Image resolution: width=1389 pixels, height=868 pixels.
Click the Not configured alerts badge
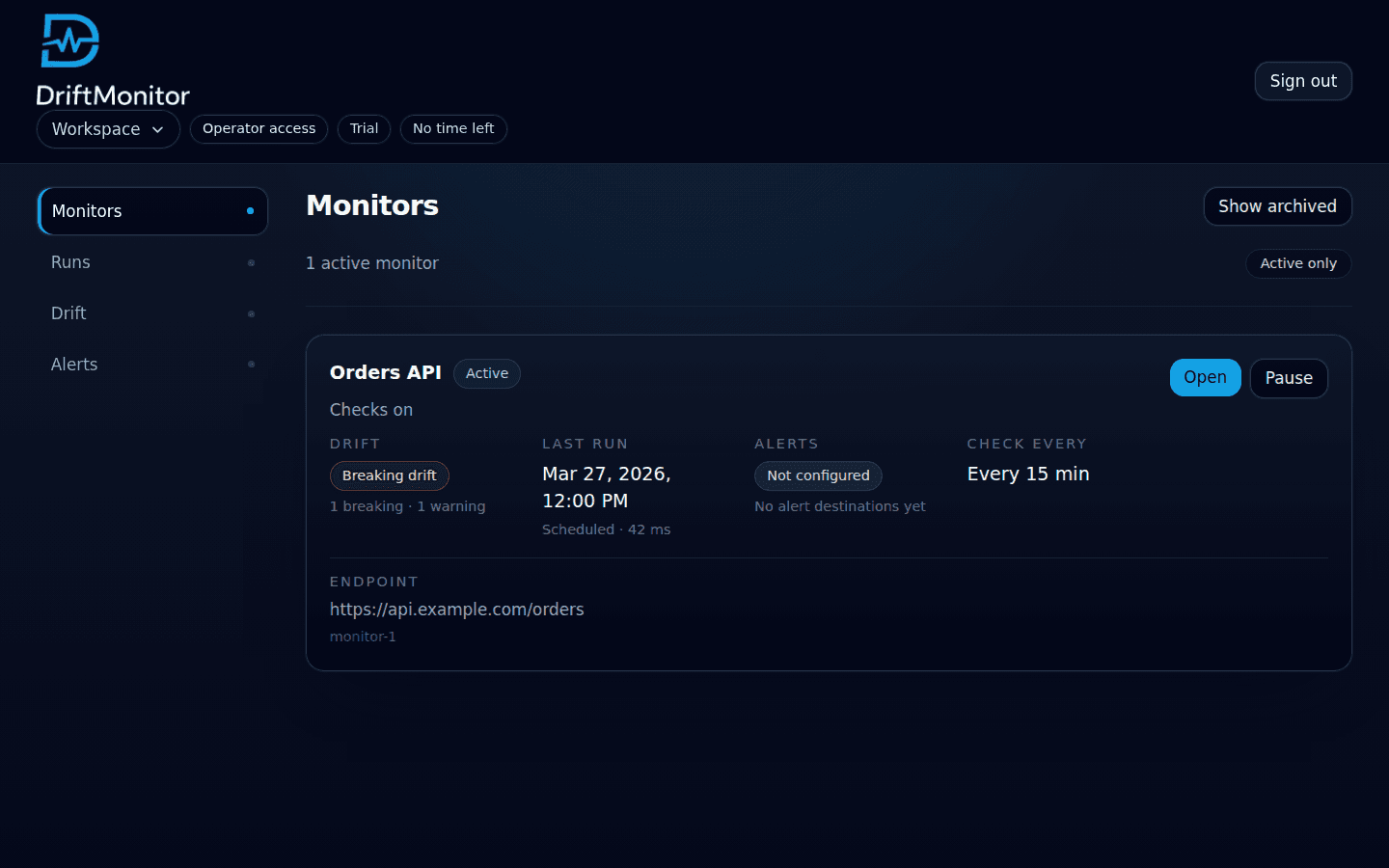pyautogui.click(x=818, y=475)
